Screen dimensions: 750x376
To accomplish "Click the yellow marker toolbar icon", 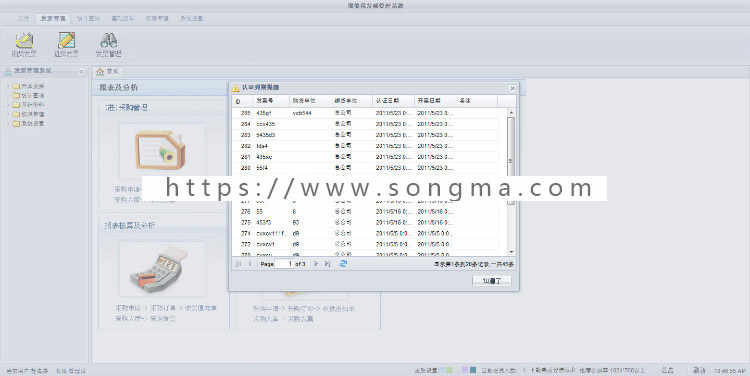I will pos(24,41).
